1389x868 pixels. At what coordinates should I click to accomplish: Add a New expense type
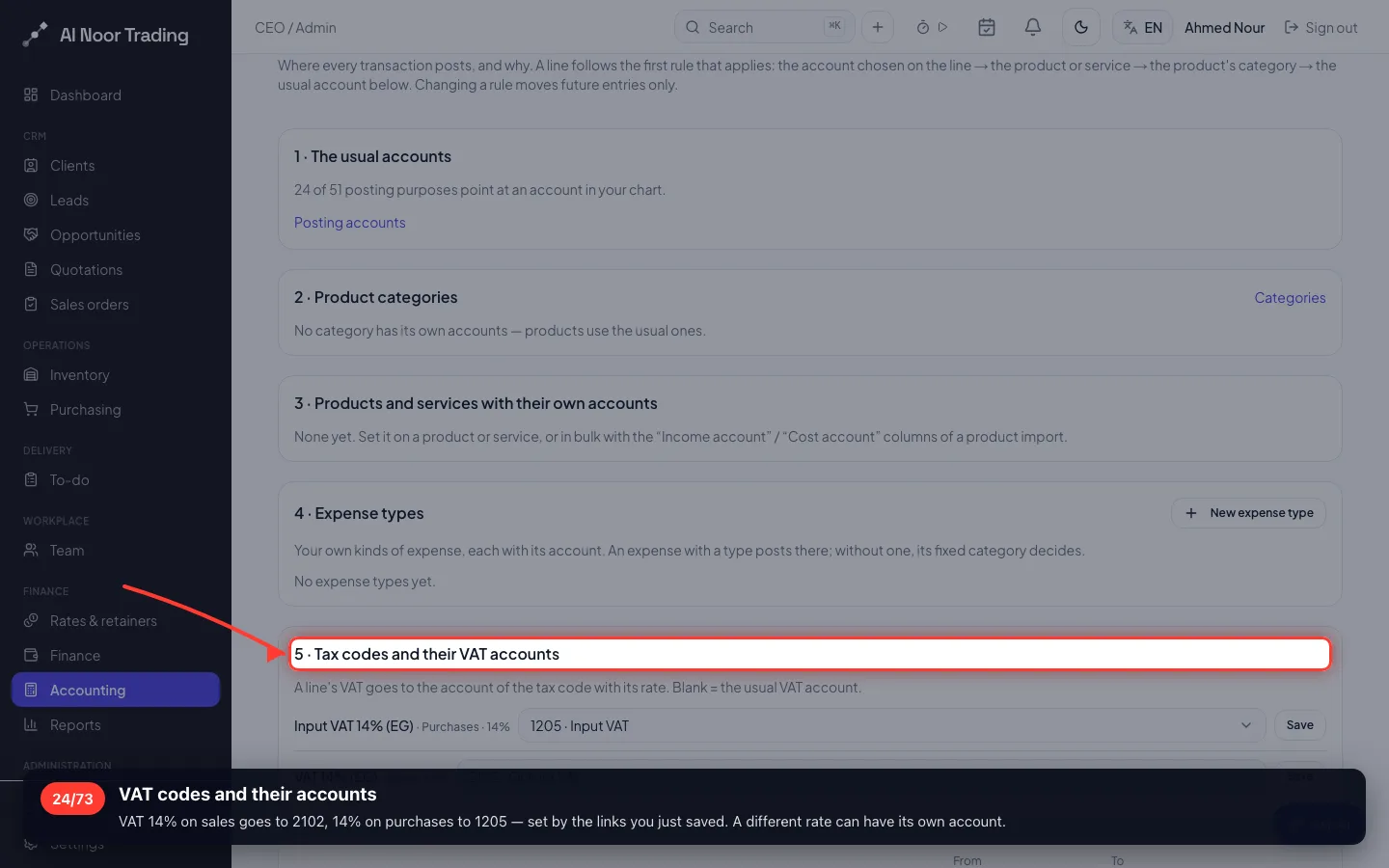pyautogui.click(x=1249, y=513)
